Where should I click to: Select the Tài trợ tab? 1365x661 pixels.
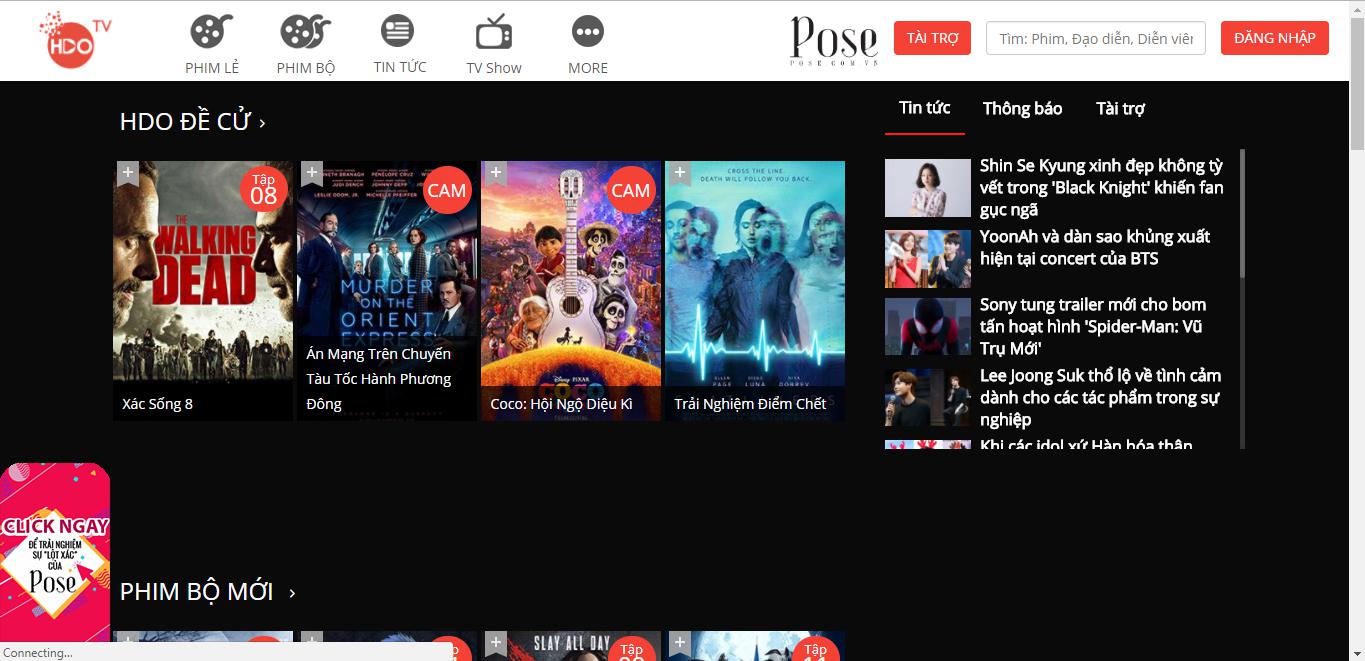1120,108
